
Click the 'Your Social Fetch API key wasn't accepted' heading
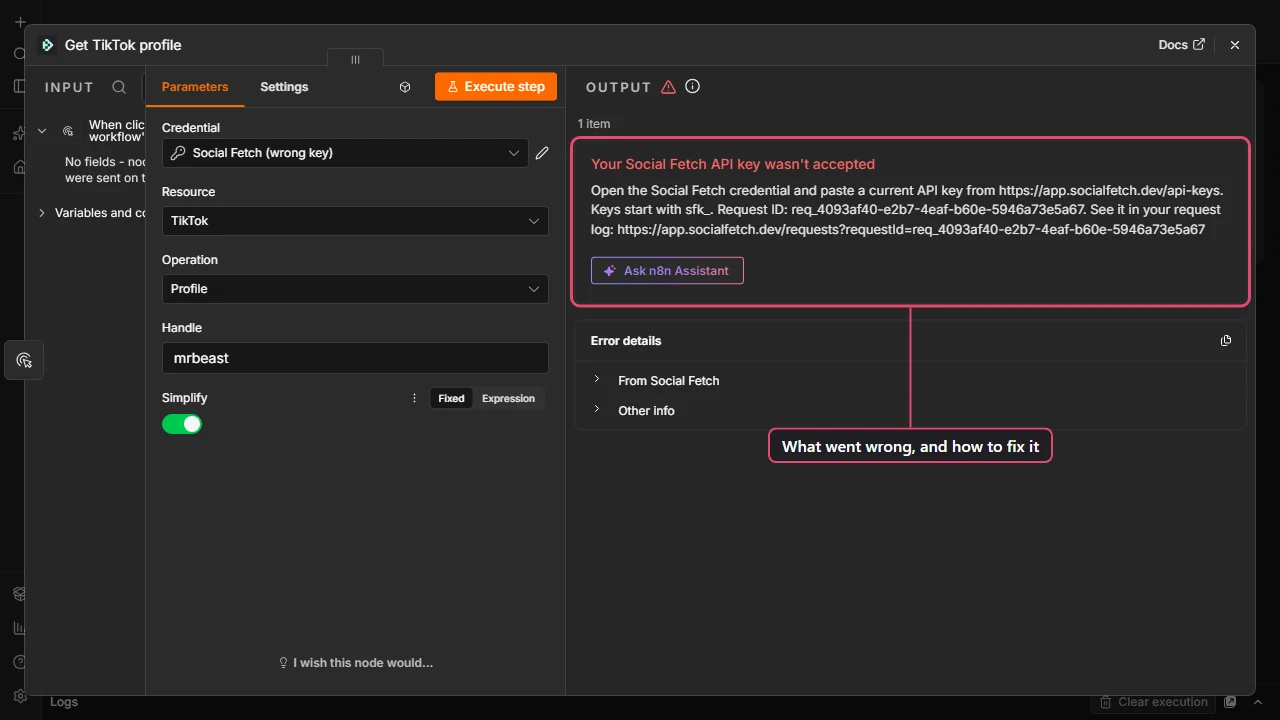point(733,164)
